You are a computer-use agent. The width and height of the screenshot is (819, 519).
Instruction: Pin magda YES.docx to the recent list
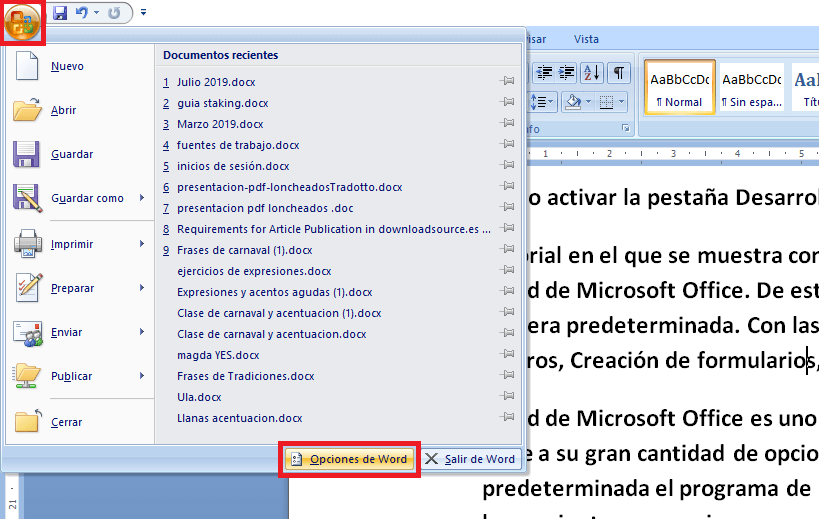tap(507, 353)
